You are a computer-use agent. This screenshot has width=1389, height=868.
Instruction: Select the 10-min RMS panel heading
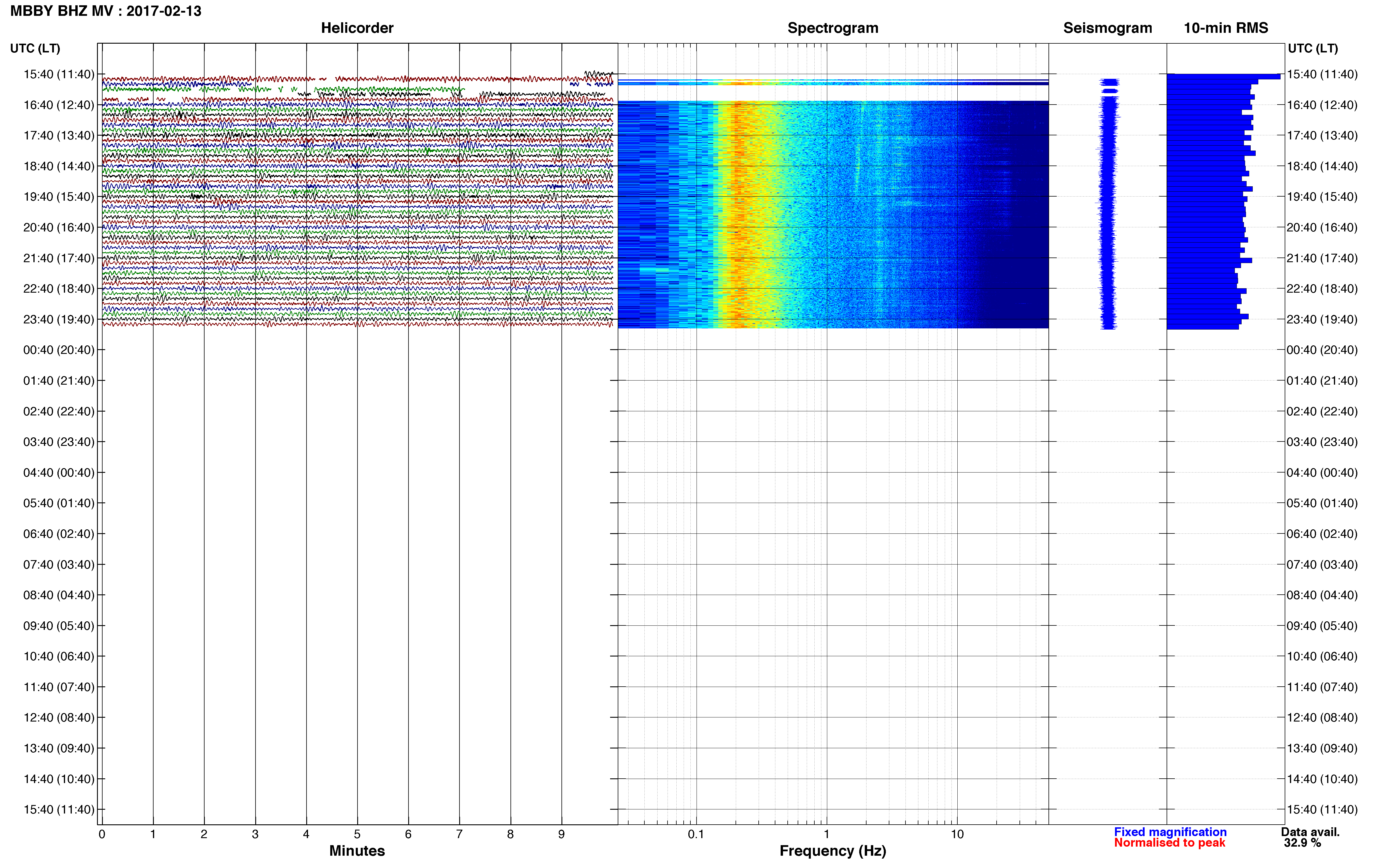coord(1226,28)
